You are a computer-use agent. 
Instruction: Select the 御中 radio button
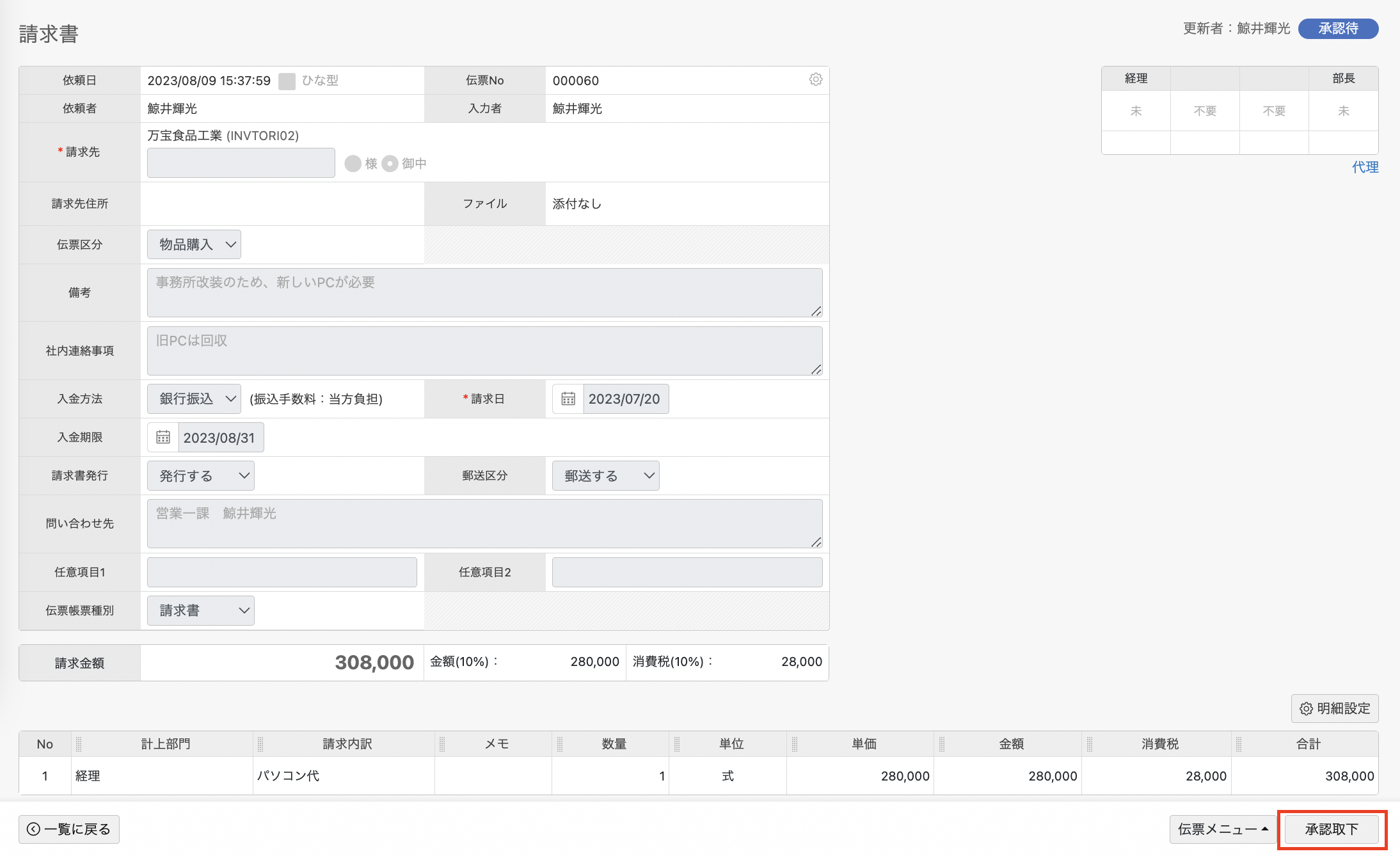point(390,164)
